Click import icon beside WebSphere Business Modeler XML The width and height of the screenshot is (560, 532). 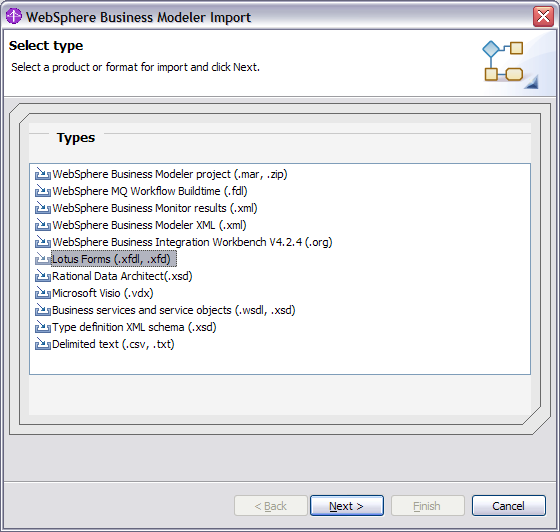(x=42, y=225)
